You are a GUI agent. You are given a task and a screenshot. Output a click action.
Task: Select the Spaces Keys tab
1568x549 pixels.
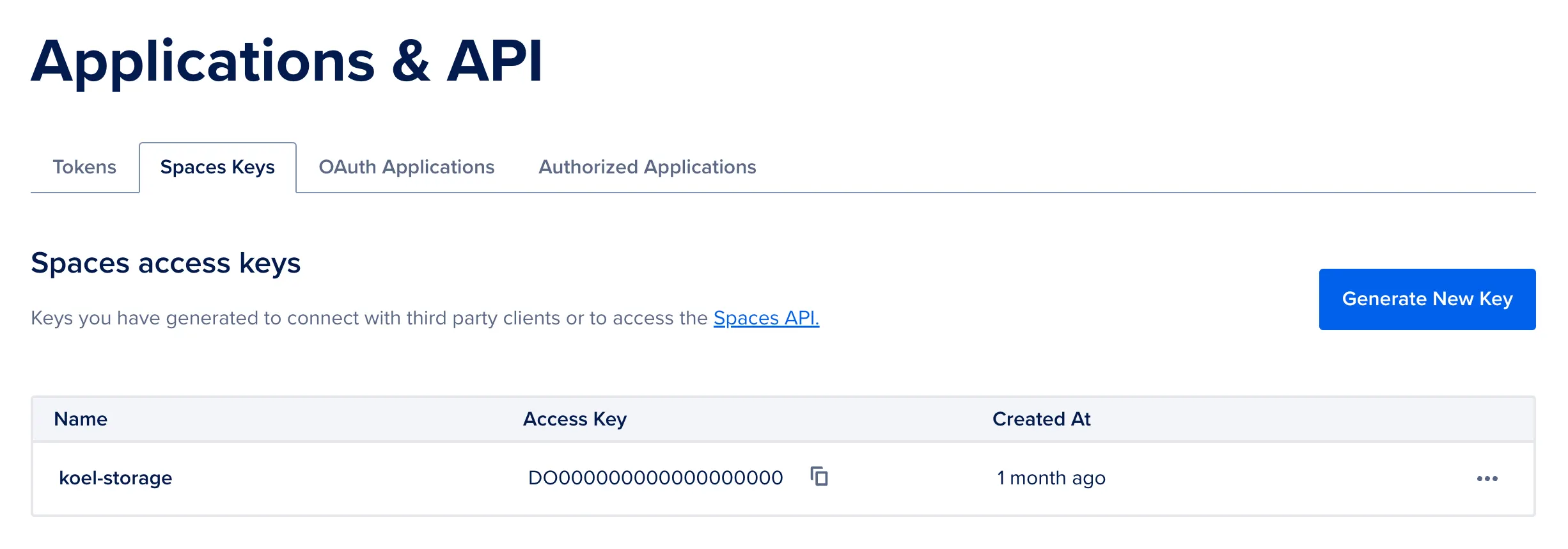[217, 167]
